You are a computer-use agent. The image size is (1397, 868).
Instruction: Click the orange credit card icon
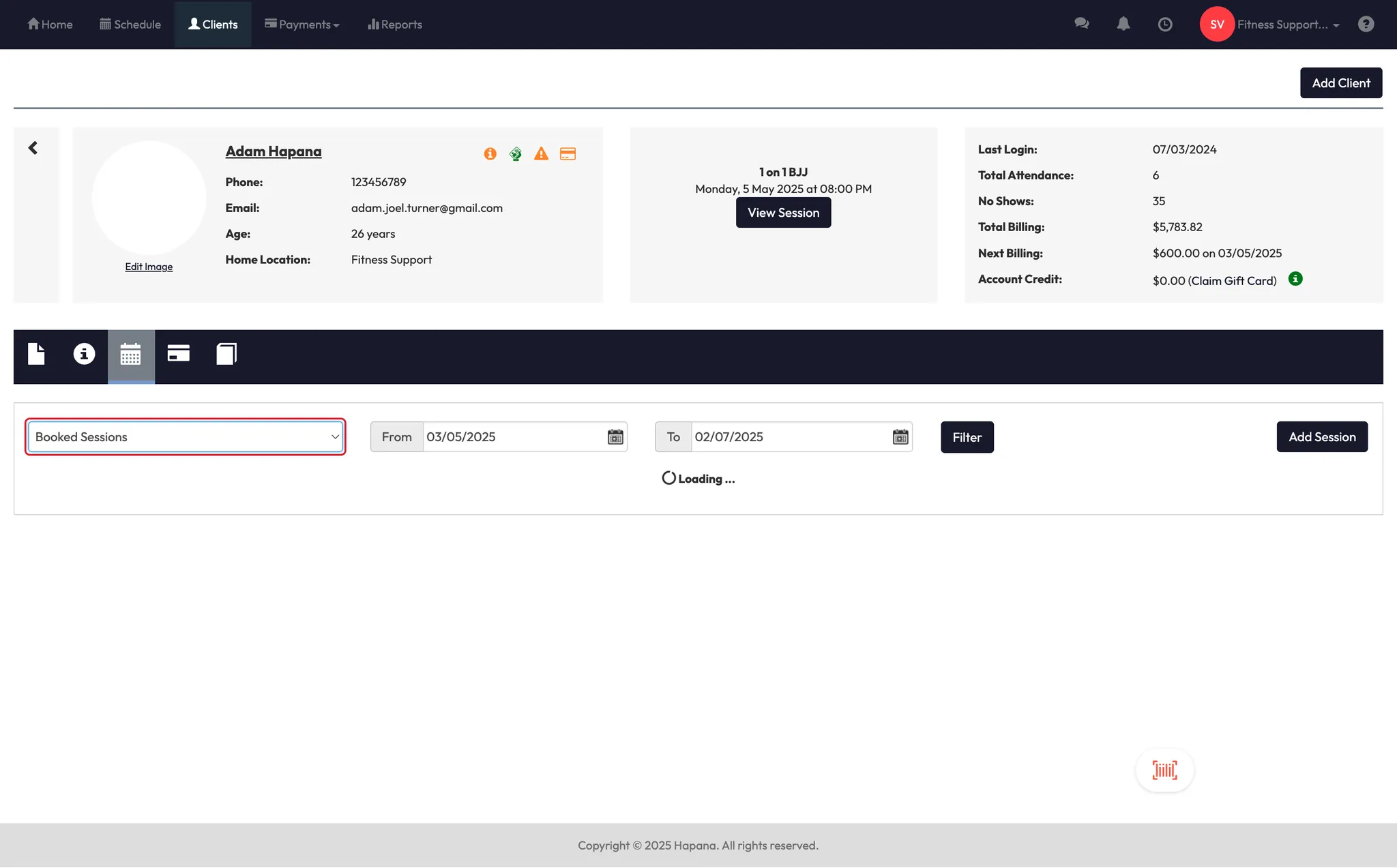(568, 154)
